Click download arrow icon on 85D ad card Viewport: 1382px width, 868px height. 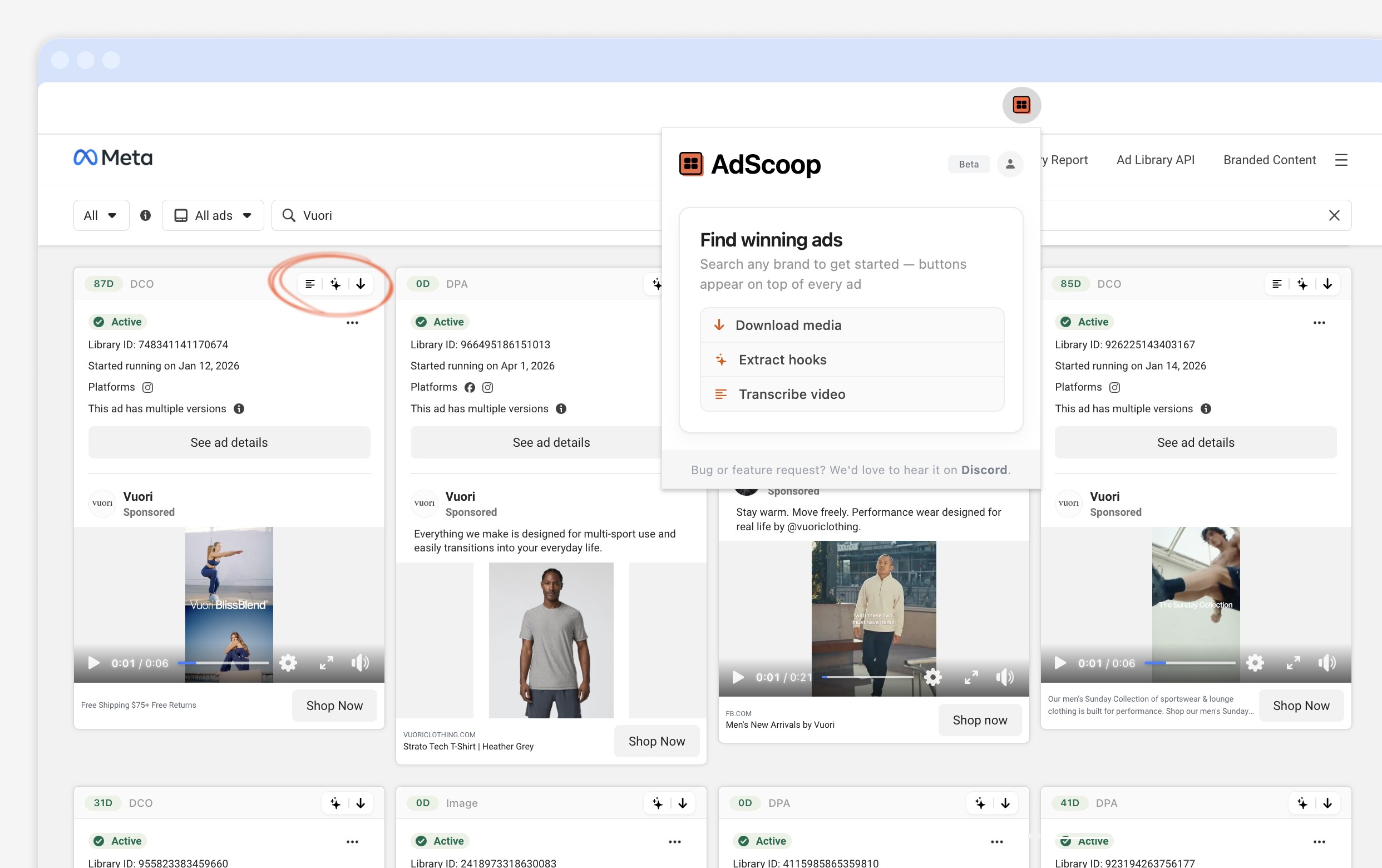click(1327, 284)
